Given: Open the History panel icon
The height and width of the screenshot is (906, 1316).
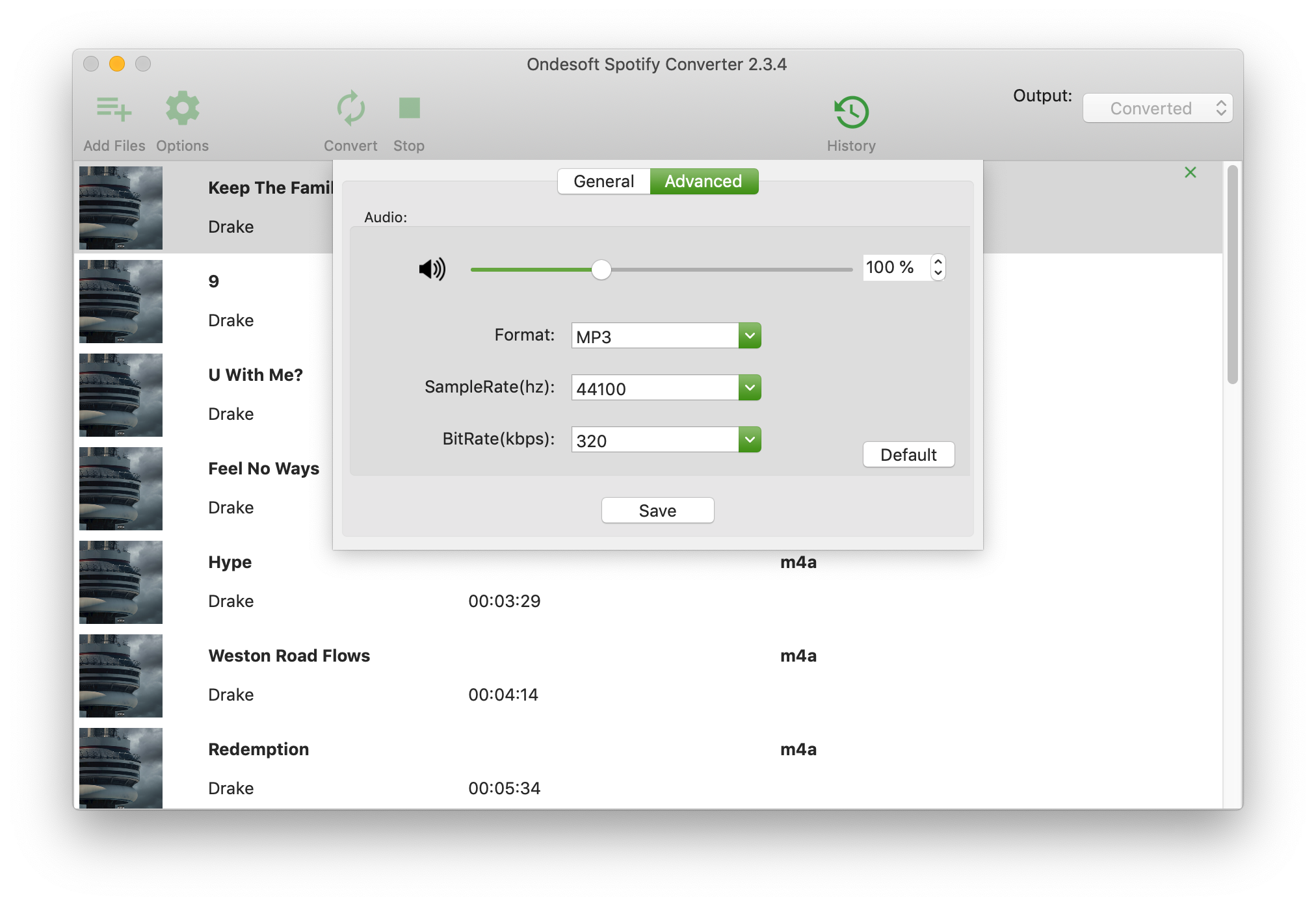Looking at the screenshot, I should 851,110.
